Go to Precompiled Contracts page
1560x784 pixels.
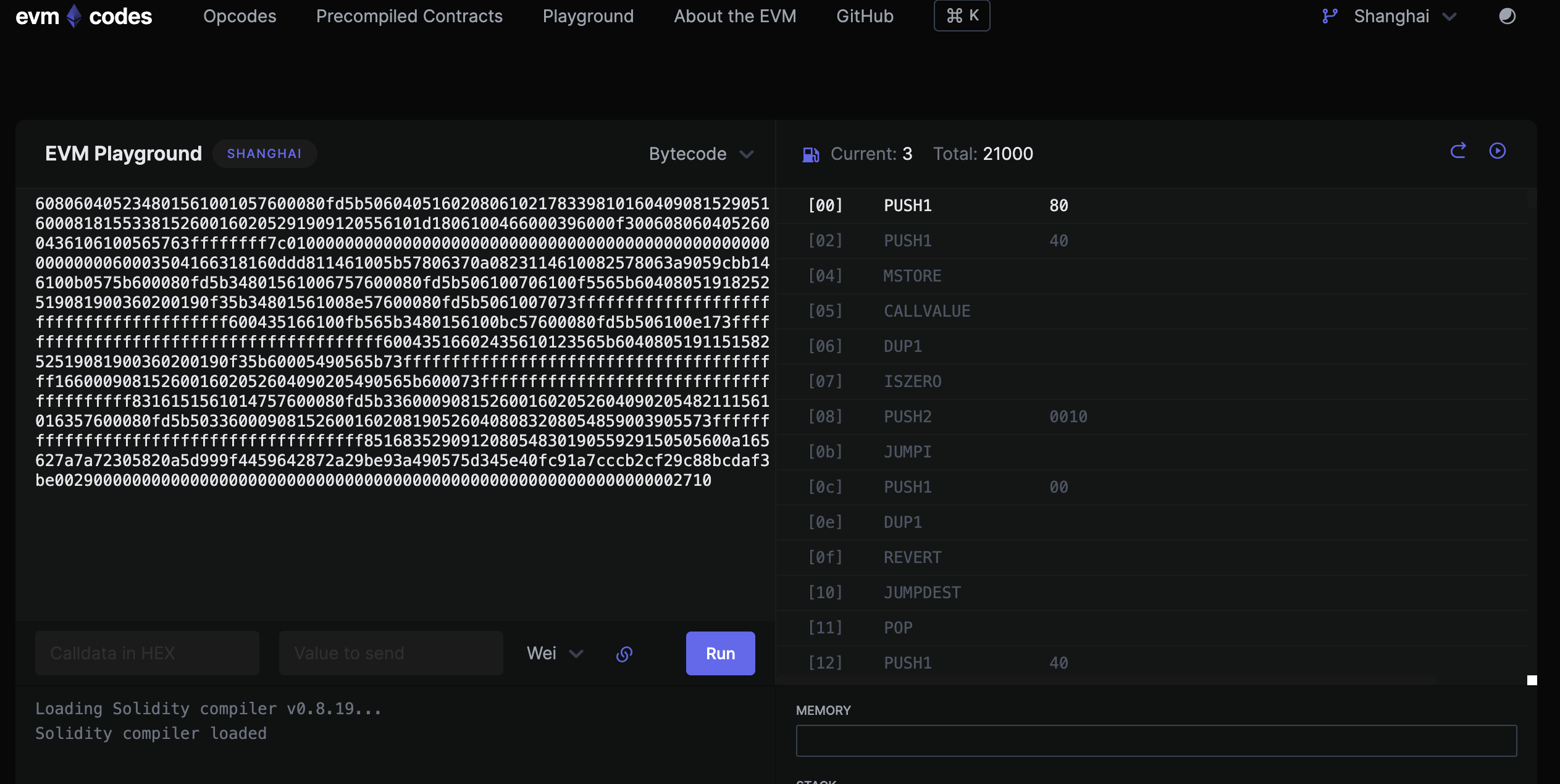pyautogui.click(x=409, y=16)
